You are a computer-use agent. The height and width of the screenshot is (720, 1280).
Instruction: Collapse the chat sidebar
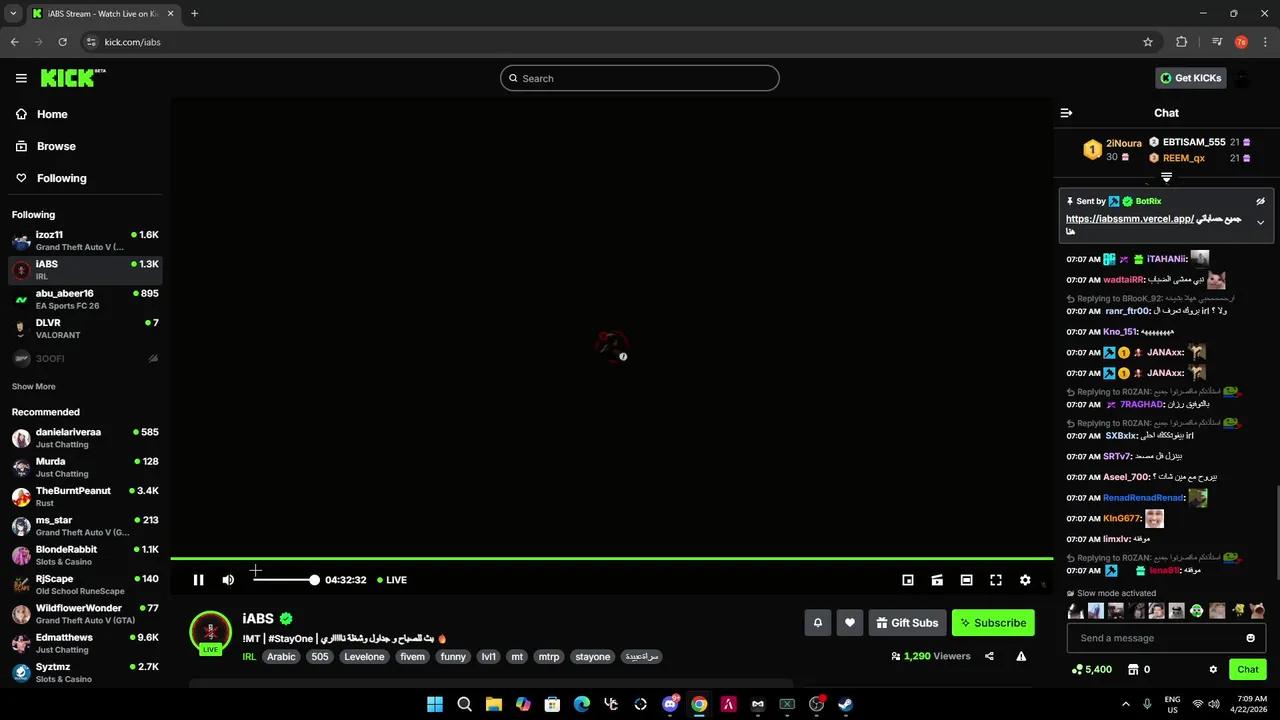(1066, 113)
